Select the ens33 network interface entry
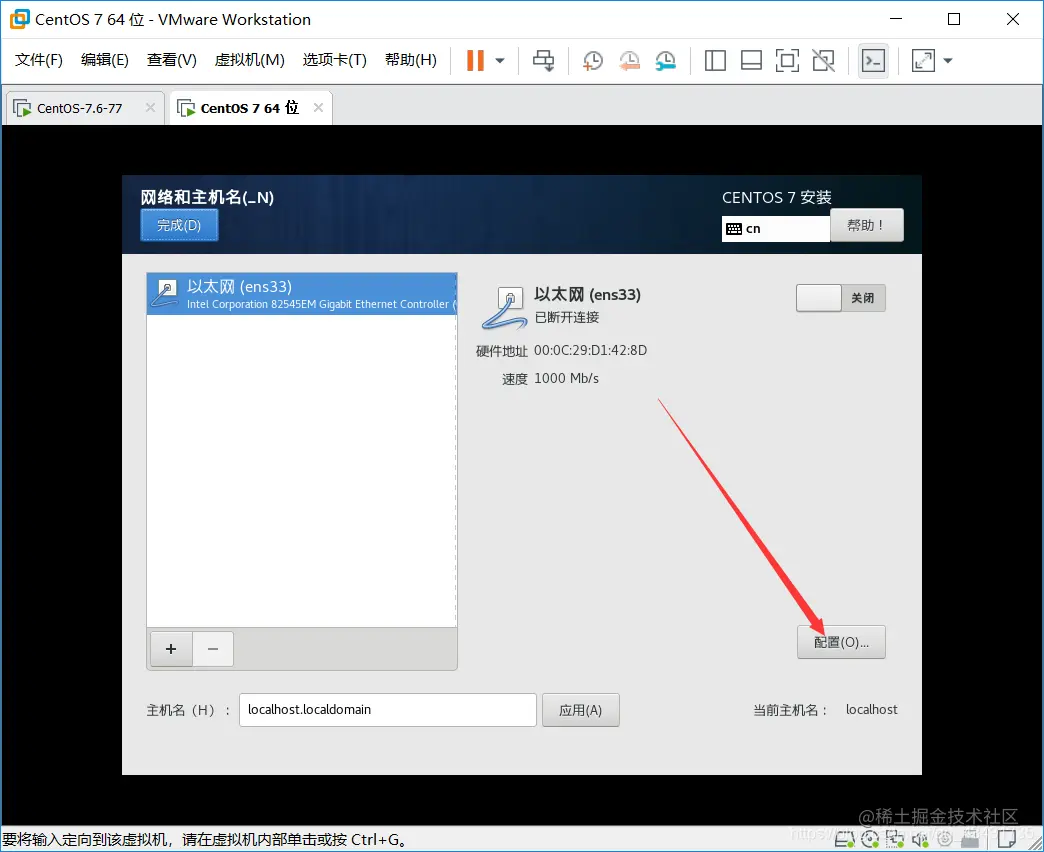The image size is (1044, 852). pos(301,293)
